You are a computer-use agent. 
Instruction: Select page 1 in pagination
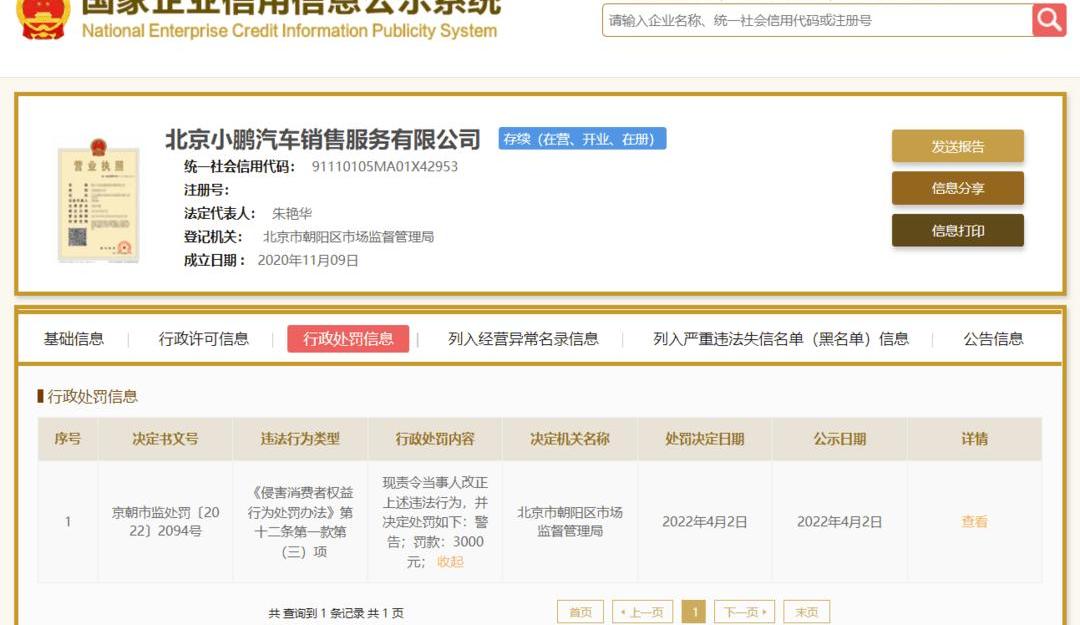coord(694,612)
